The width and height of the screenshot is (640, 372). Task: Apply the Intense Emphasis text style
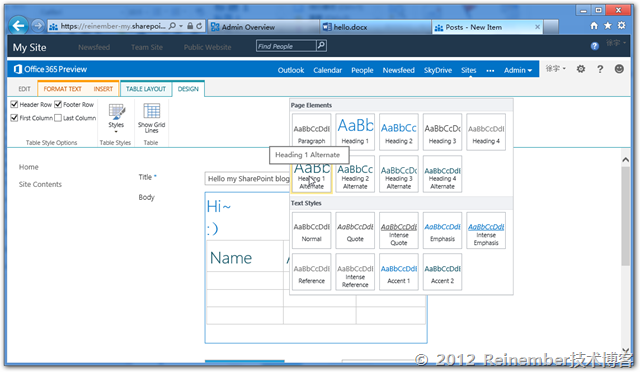[486, 230]
